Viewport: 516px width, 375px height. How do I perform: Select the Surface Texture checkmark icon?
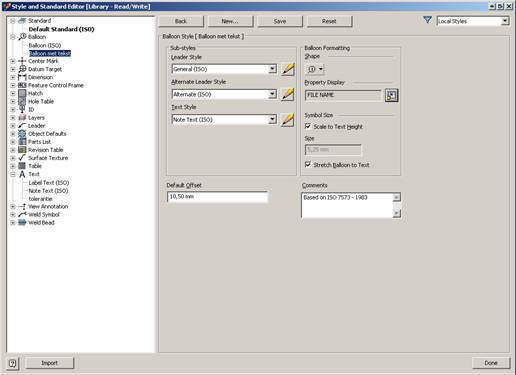pyautogui.click(x=22, y=158)
